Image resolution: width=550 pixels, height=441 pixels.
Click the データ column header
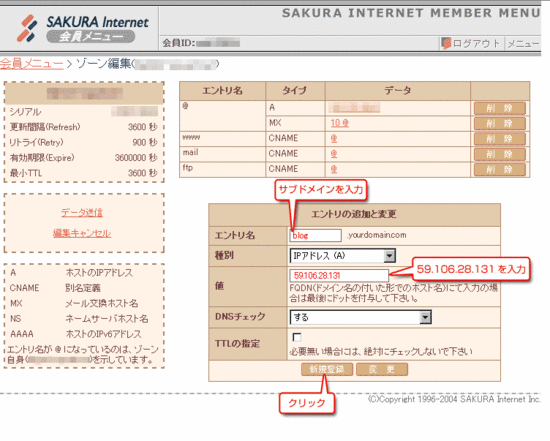point(397,91)
